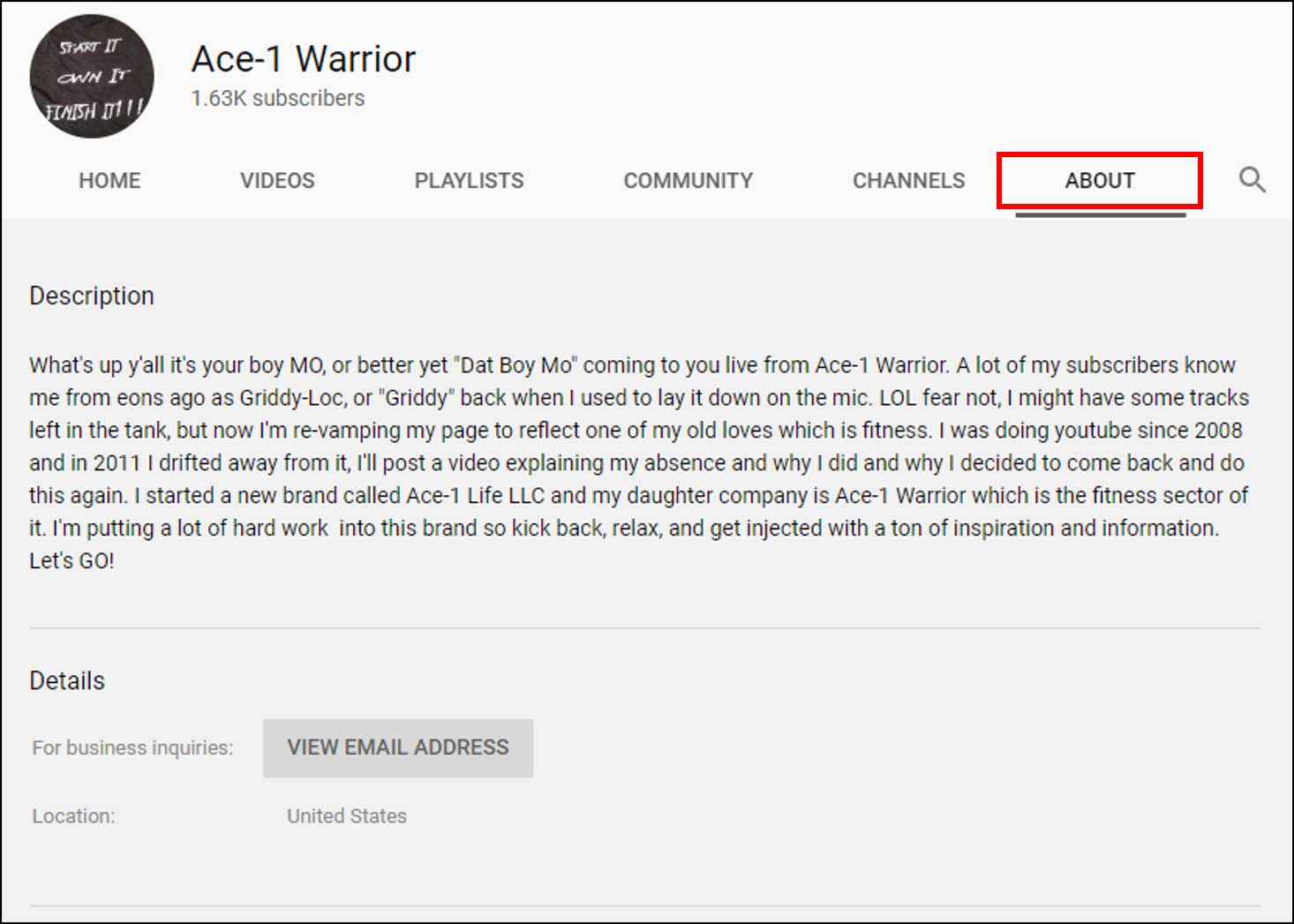
Task: Click the "Let's GO!" line in description
Action: (71, 561)
